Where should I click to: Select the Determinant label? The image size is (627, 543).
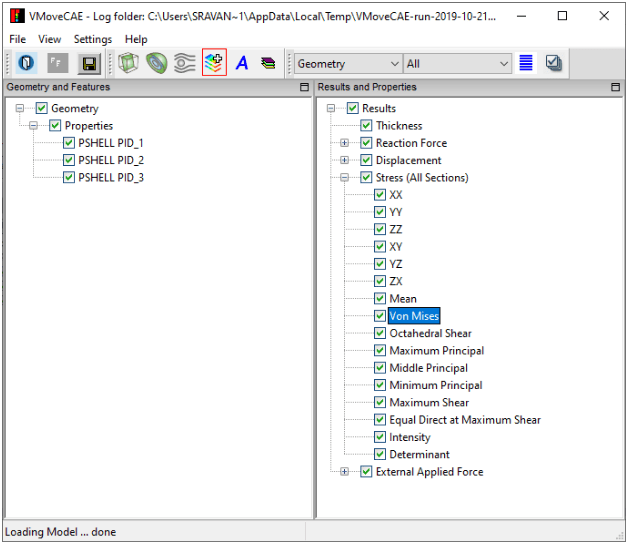[419, 455]
